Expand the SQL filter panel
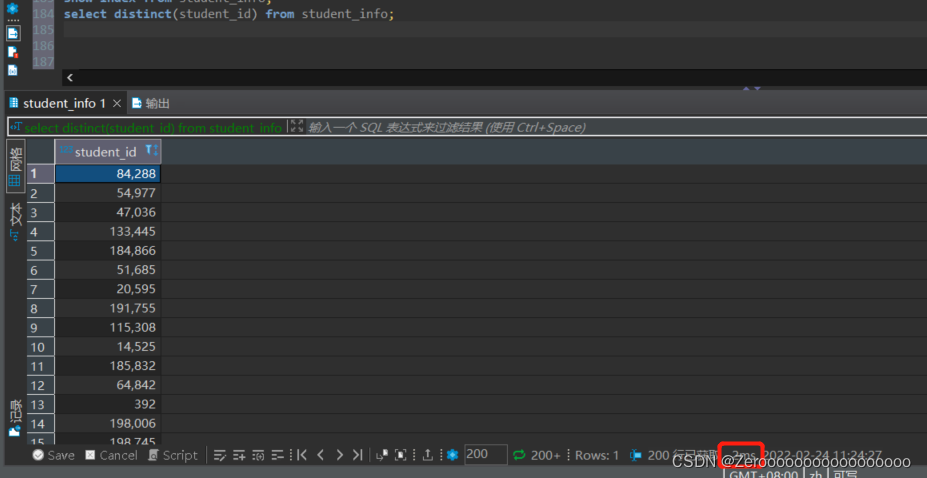The height and width of the screenshot is (478, 927). click(296, 127)
